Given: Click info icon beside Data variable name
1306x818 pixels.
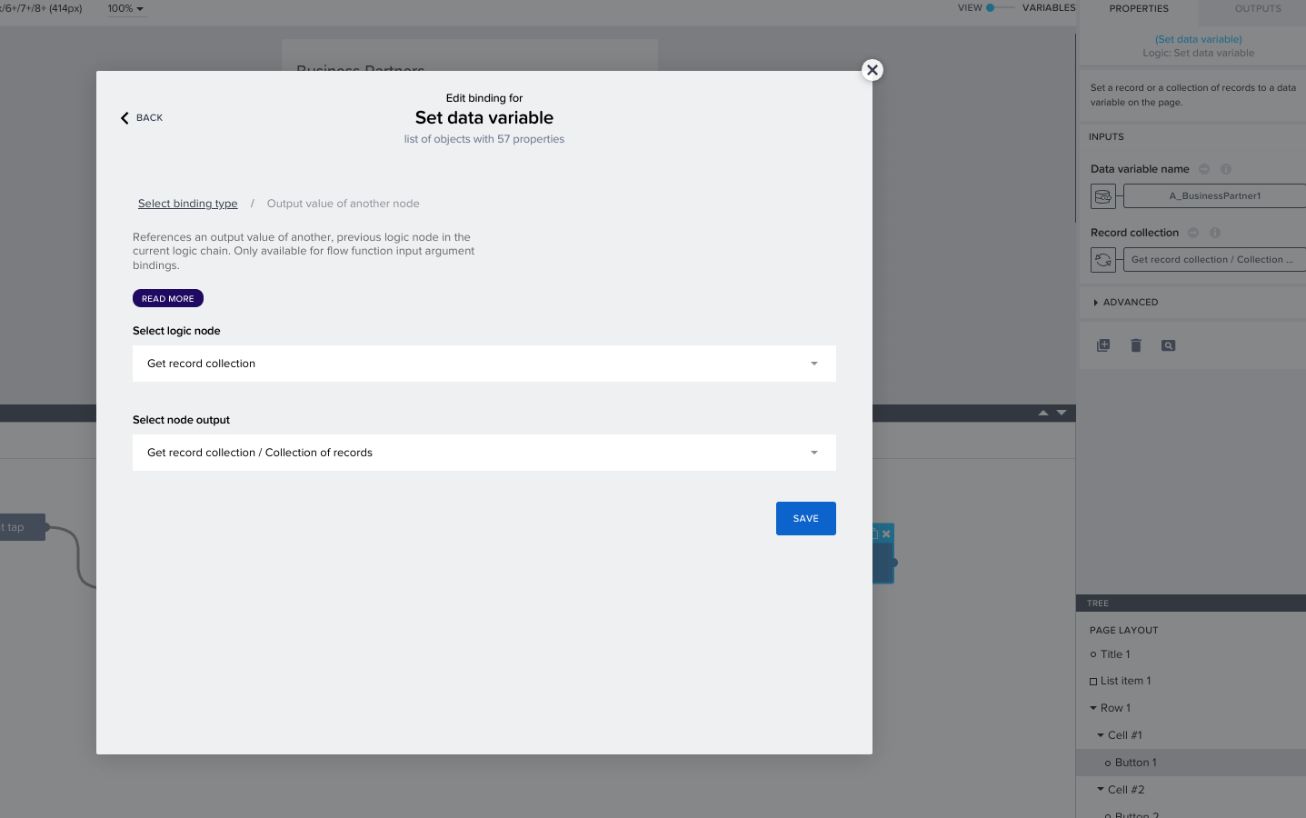Looking at the screenshot, I should [x=1224, y=169].
